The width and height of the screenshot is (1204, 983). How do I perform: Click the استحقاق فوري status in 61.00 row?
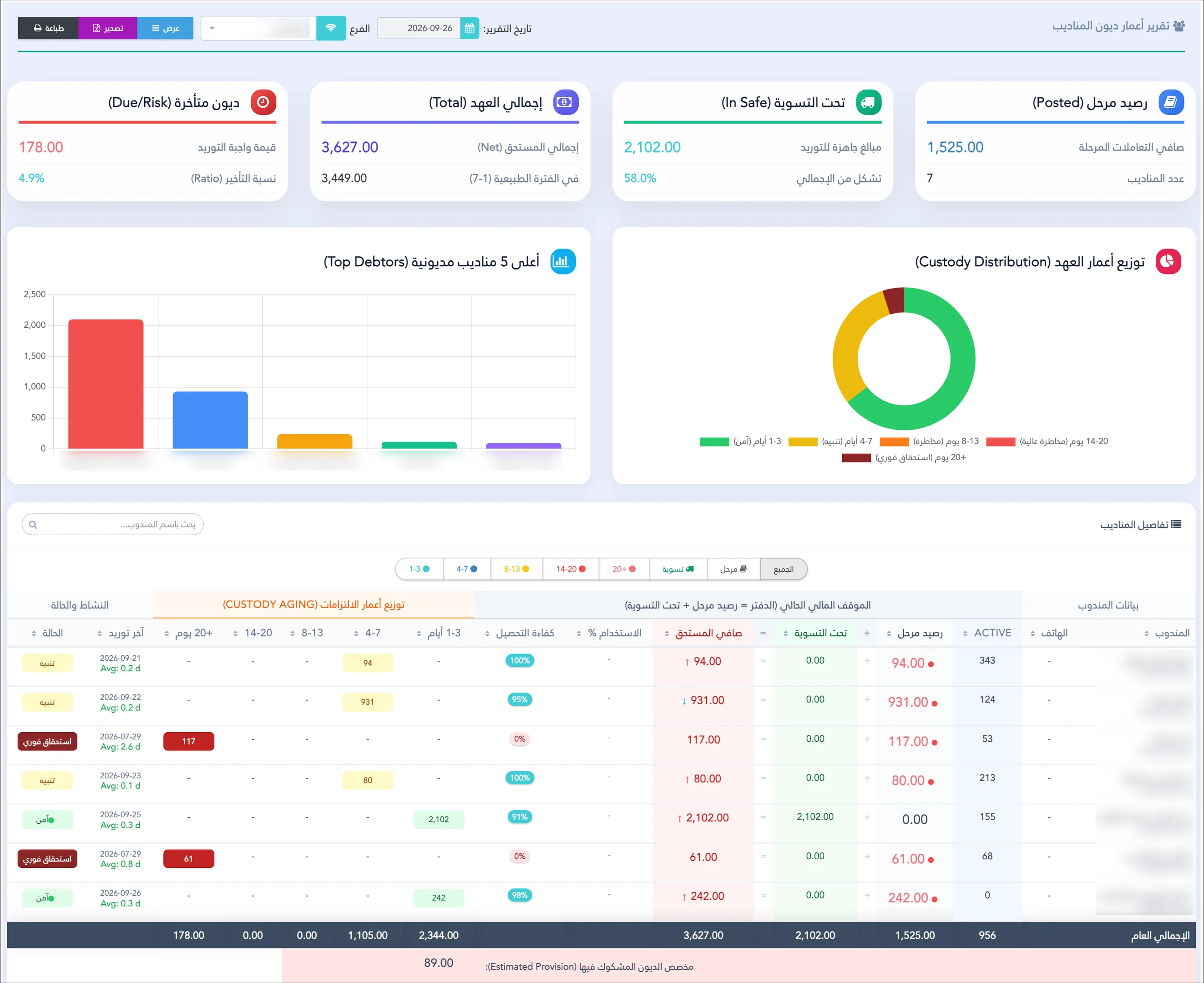(x=47, y=859)
